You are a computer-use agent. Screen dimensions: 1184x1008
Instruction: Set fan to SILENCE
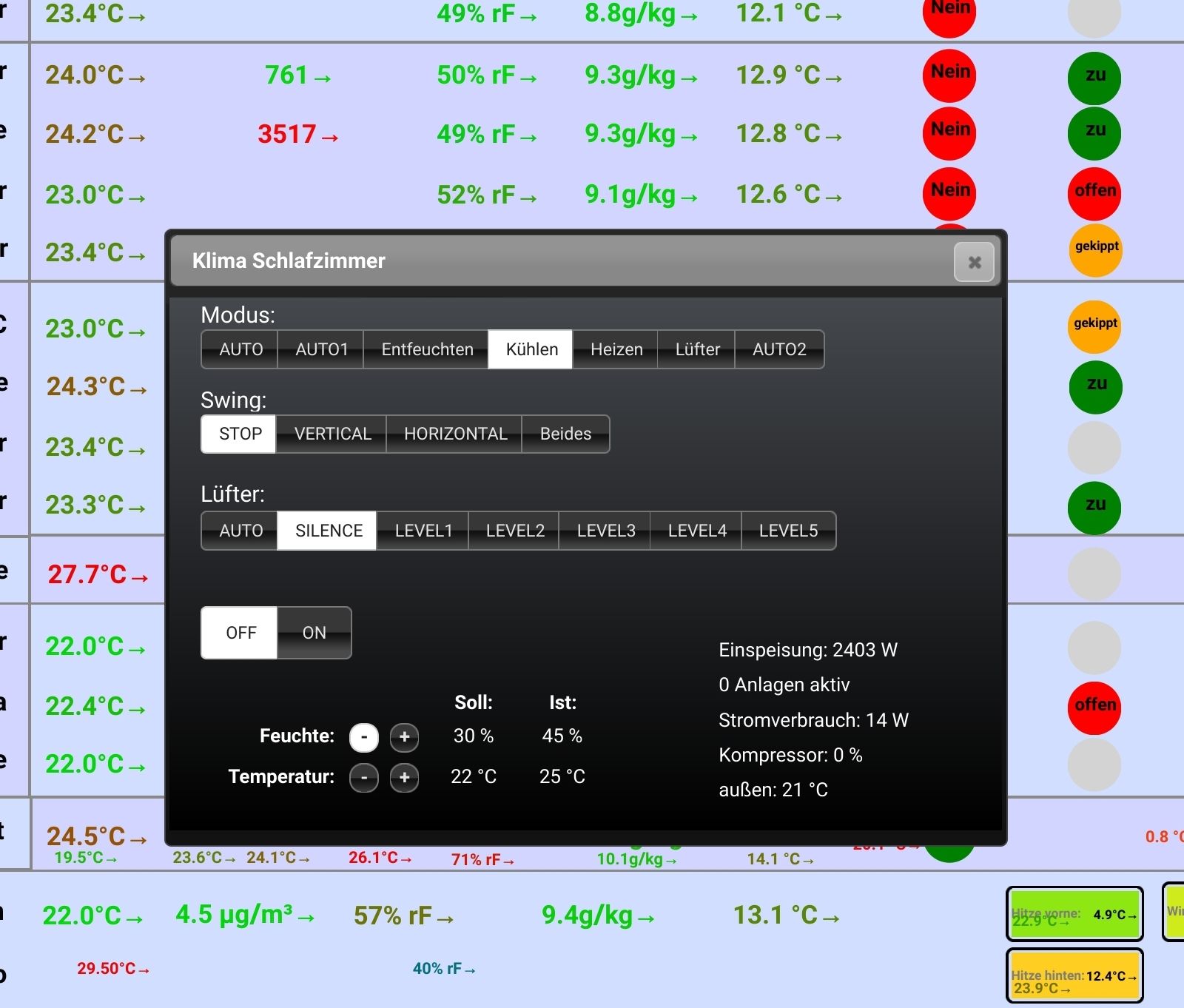point(328,531)
